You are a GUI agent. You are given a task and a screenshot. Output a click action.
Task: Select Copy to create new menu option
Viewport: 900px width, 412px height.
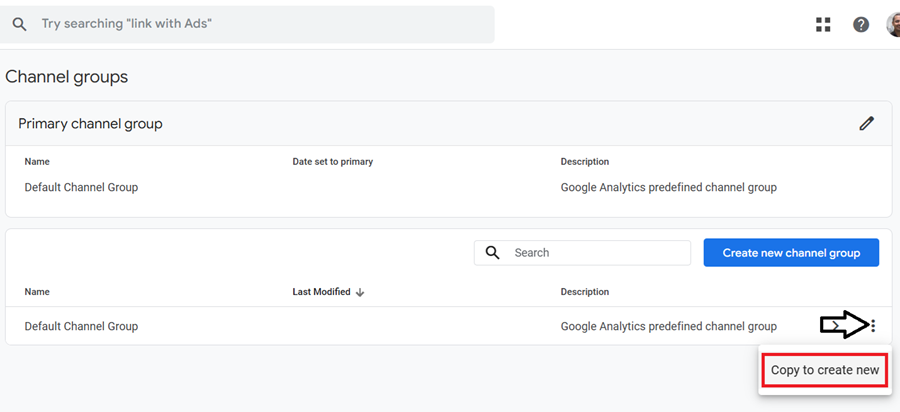(825, 370)
